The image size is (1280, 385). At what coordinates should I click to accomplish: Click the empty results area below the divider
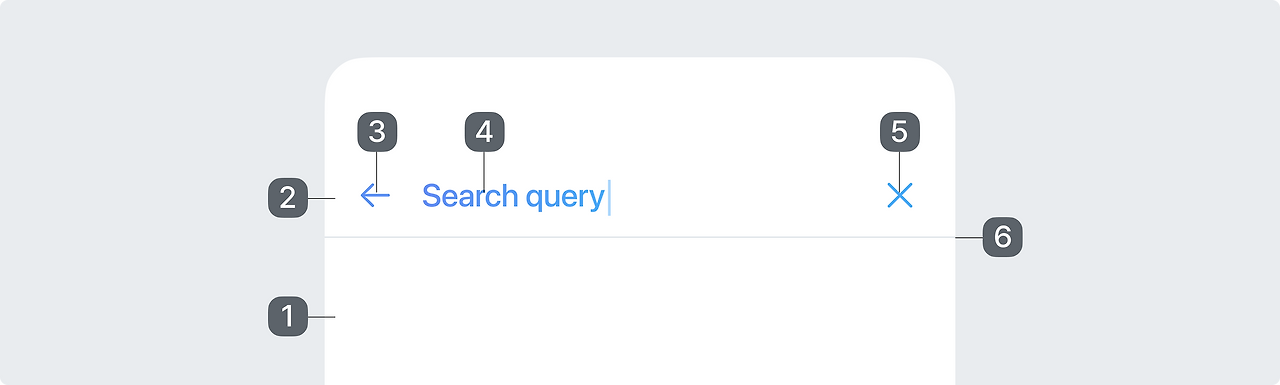point(640,312)
